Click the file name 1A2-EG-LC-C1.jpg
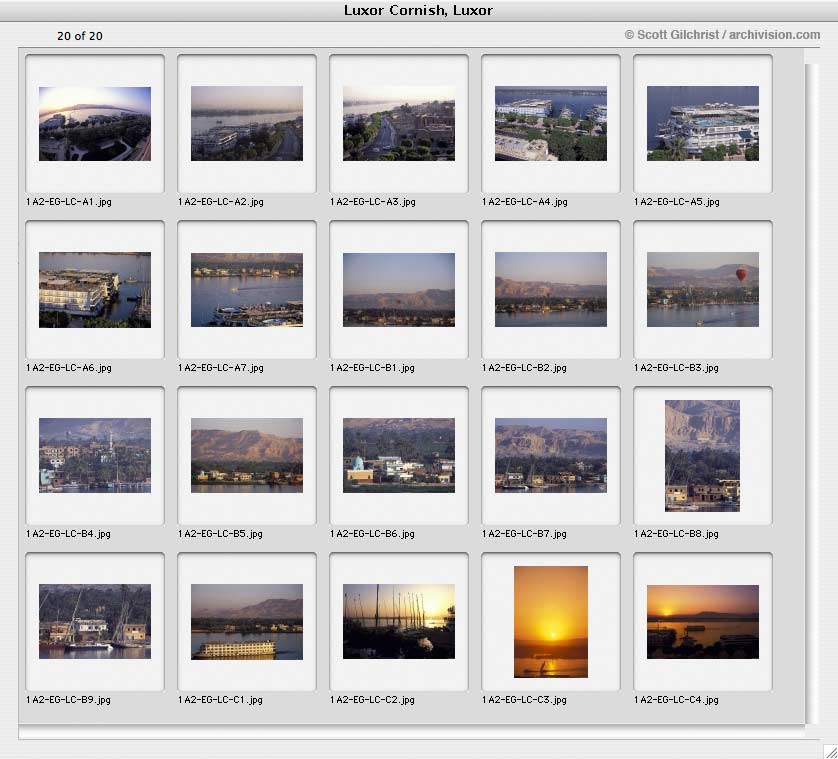The height and width of the screenshot is (759, 838). click(x=220, y=700)
